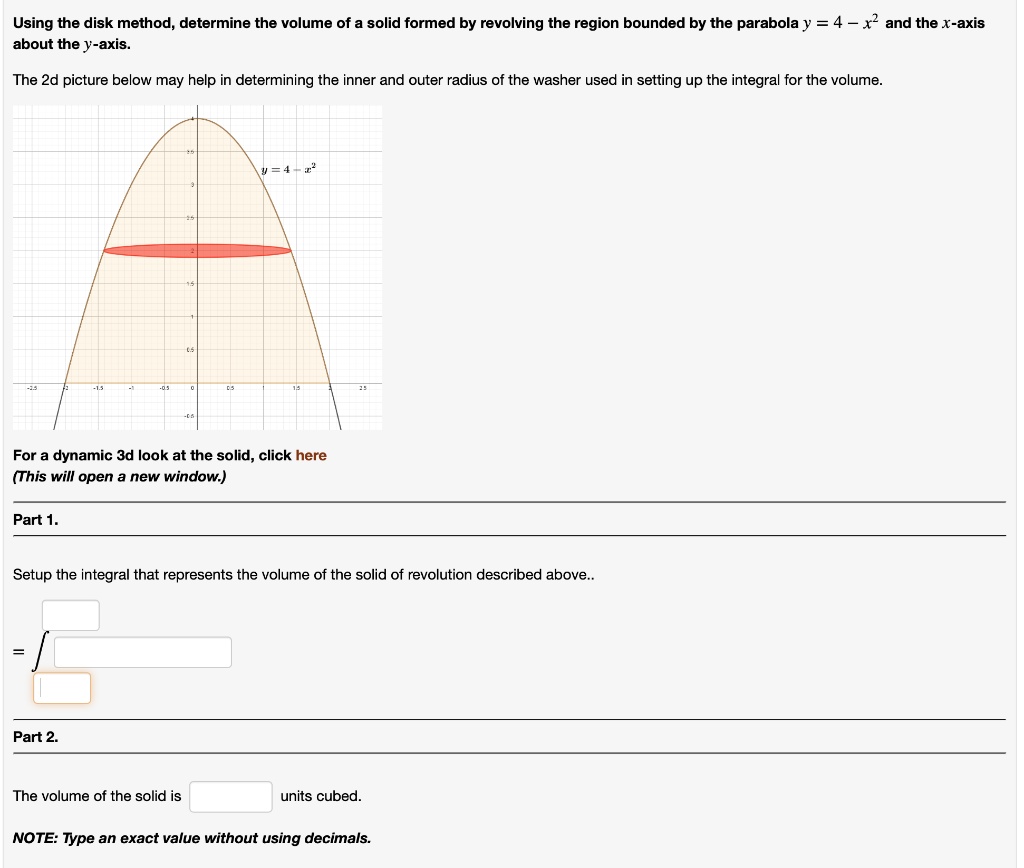Click the 'here' link for the 3d view
The height and width of the screenshot is (868, 1024).
311,455
